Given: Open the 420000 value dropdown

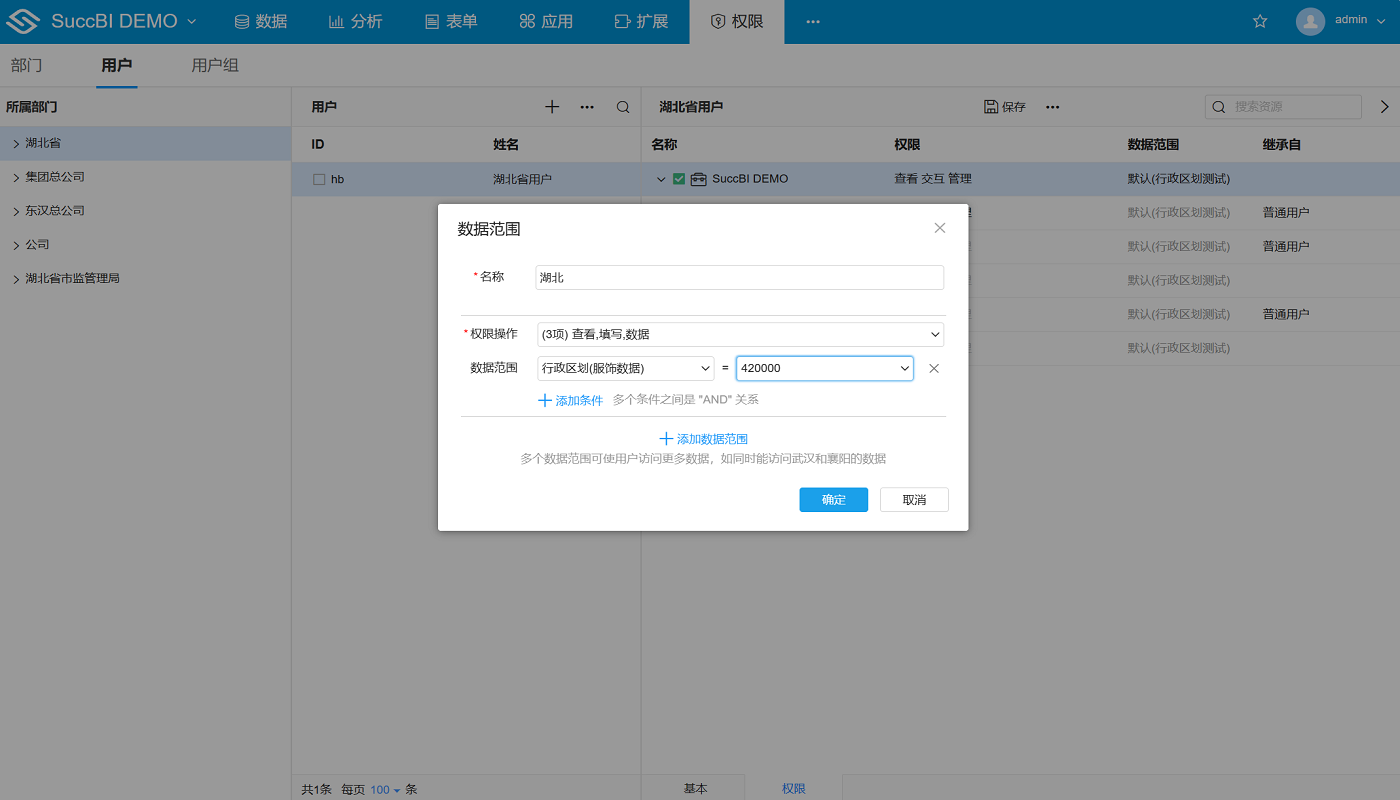Looking at the screenshot, I should [x=824, y=368].
